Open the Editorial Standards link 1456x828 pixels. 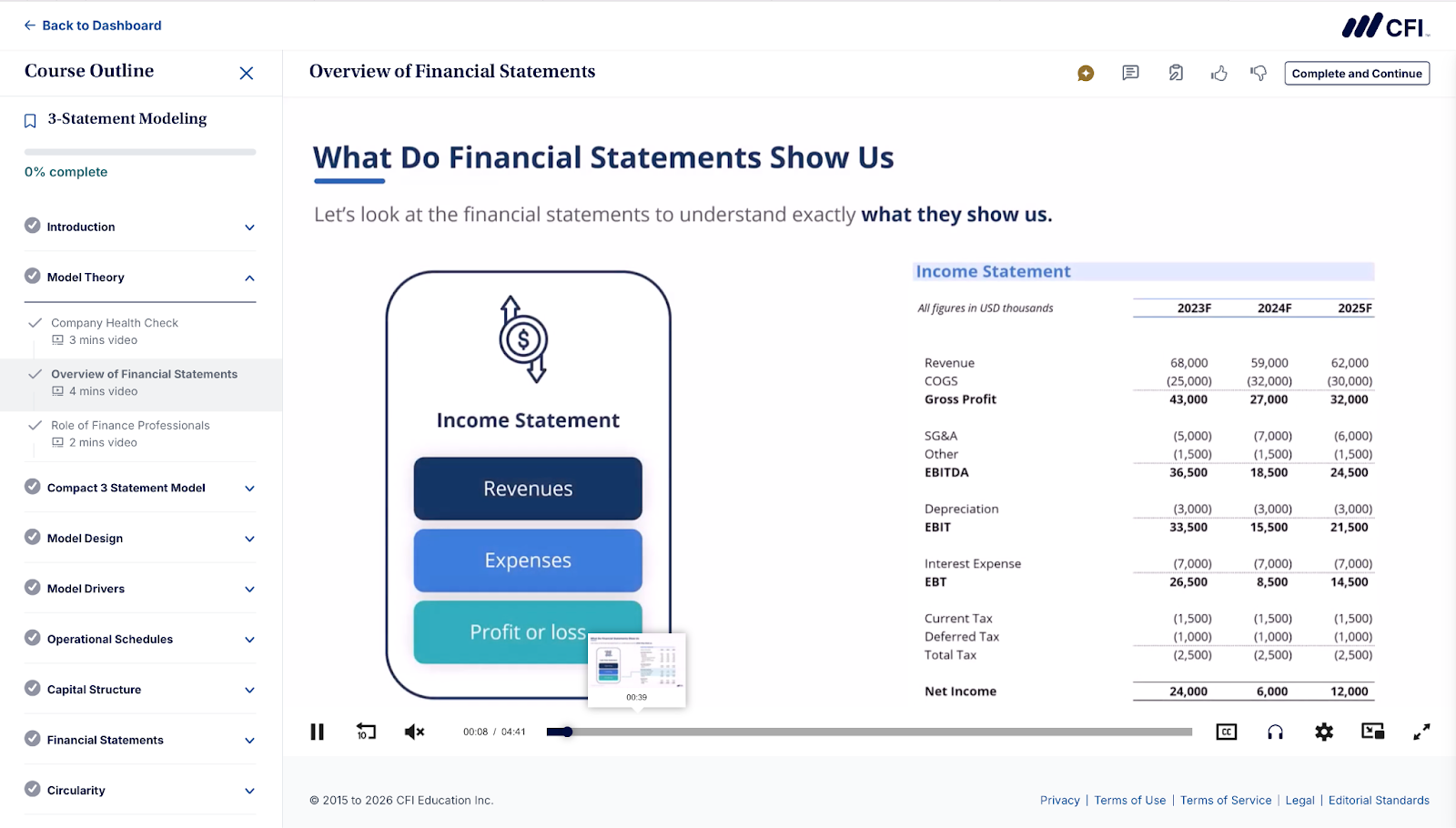pos(1379,801)
